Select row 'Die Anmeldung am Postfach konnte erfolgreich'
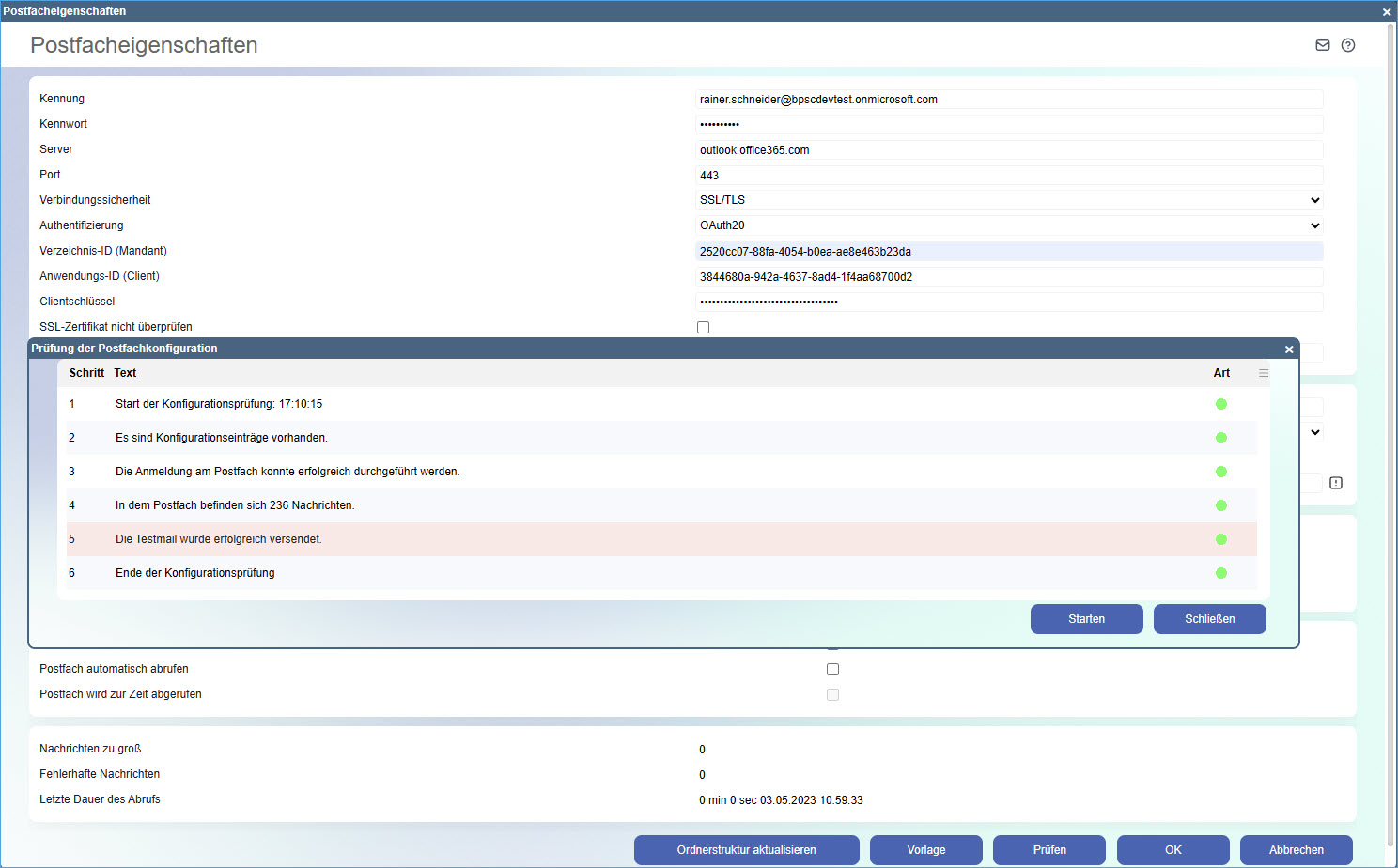The image size is (1398, 868). [x=661, y=472]
